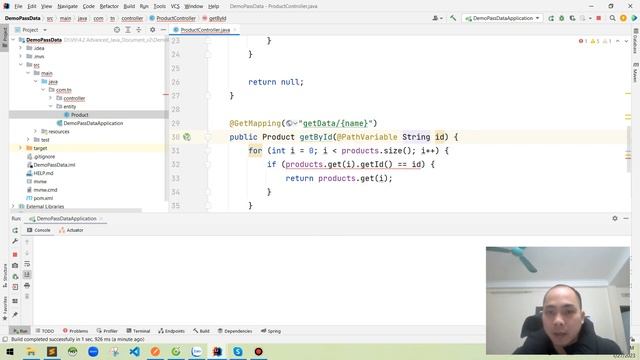Open DemoPassDataApplication run configuration dropdown
The height and width of the screenshot is (360, 640).
(x=502, y=18)
